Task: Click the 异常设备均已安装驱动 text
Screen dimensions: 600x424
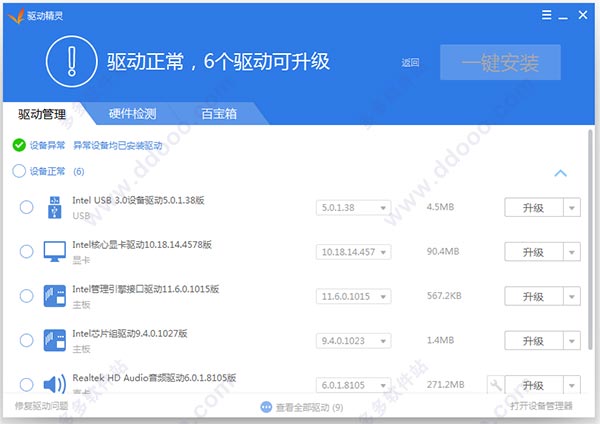Action: click(x=117, y=145)
